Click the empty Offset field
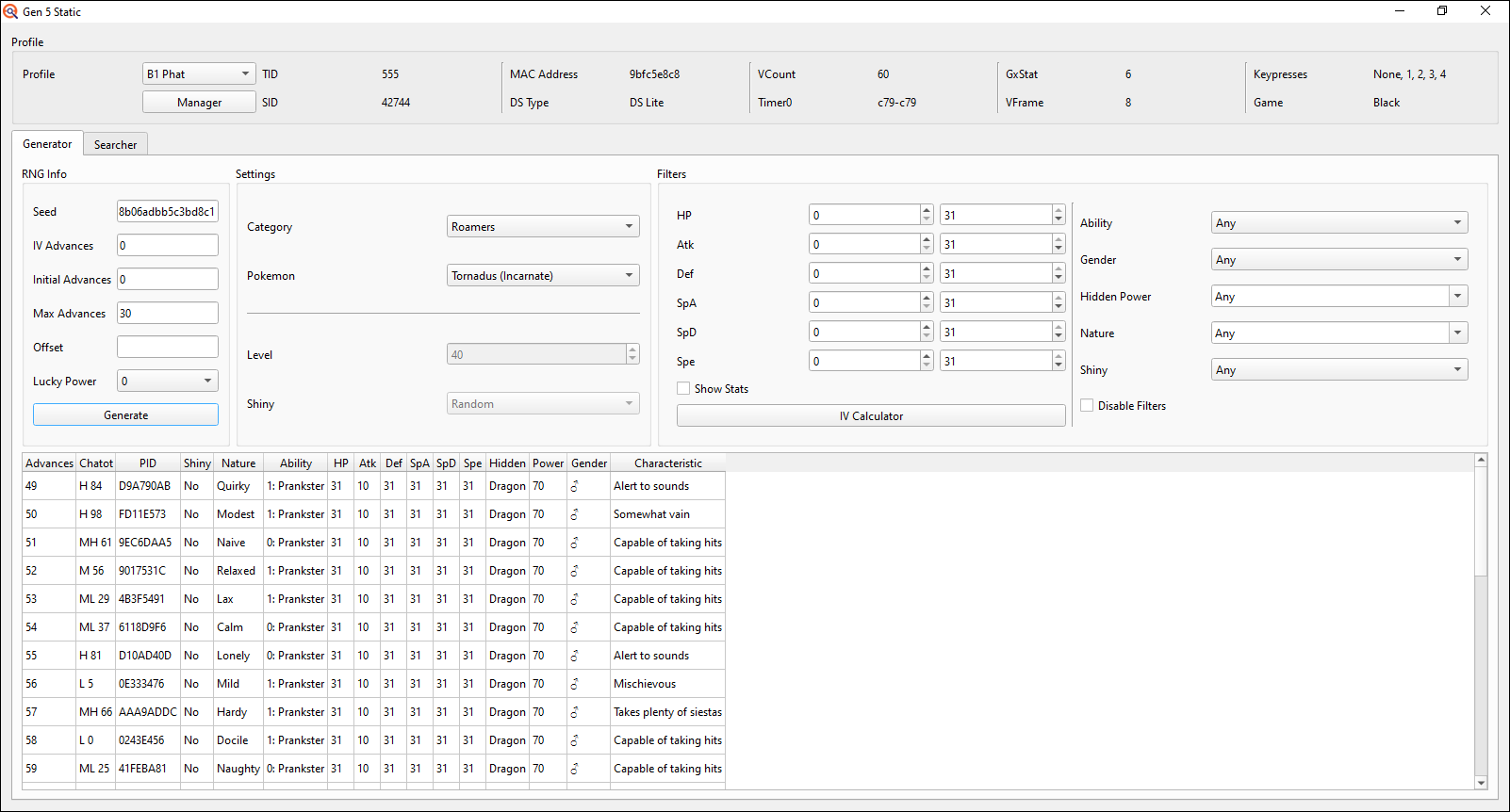Viewport: 1510px width, 812px height. [168, 347]
